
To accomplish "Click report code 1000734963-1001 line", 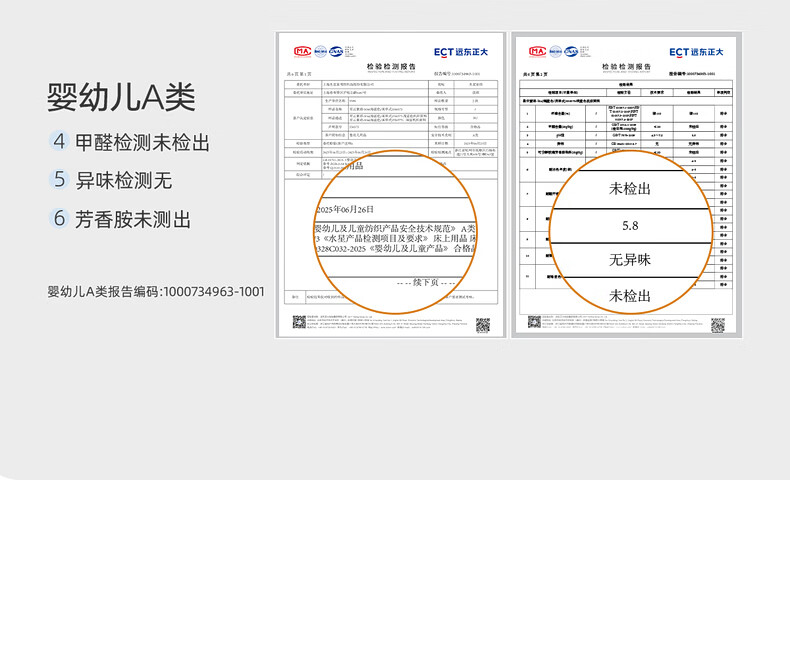I will click(156, 292).
